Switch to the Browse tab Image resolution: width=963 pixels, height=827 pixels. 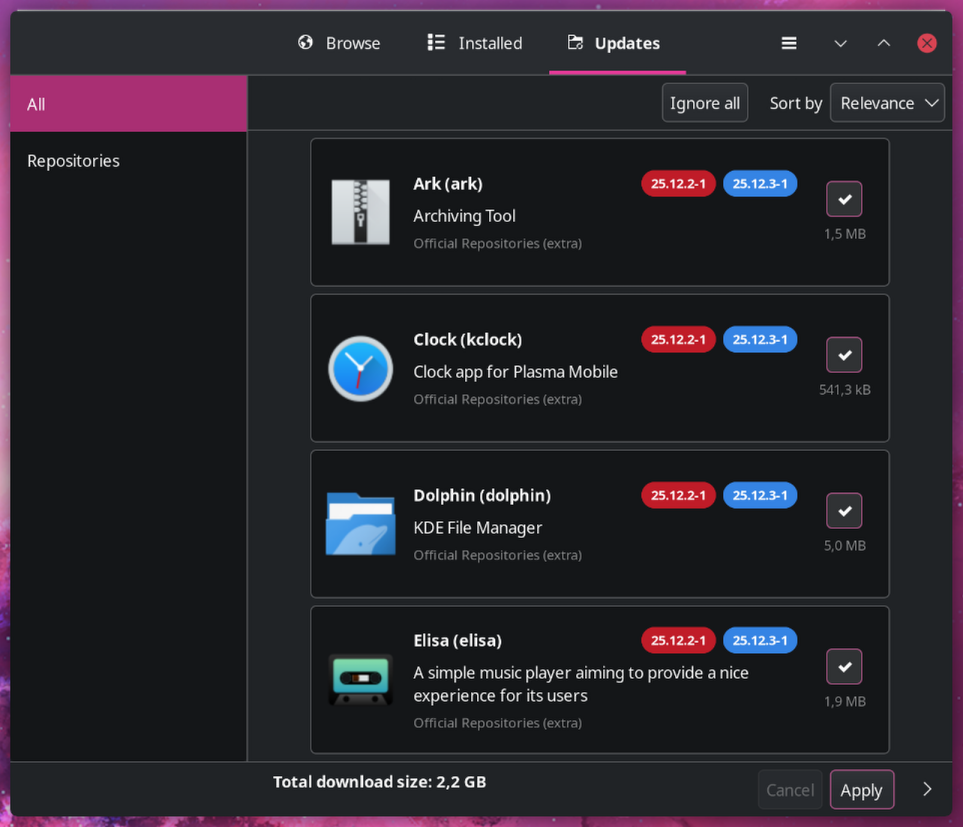coord(339,43)
